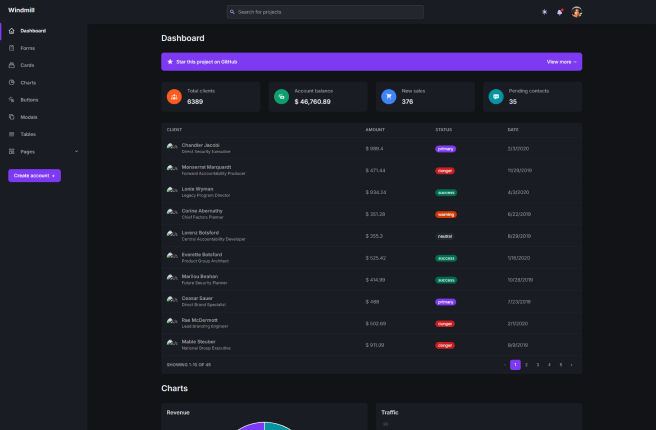
Task: Go to Charts in the sidebar
Action: [28, 82]
